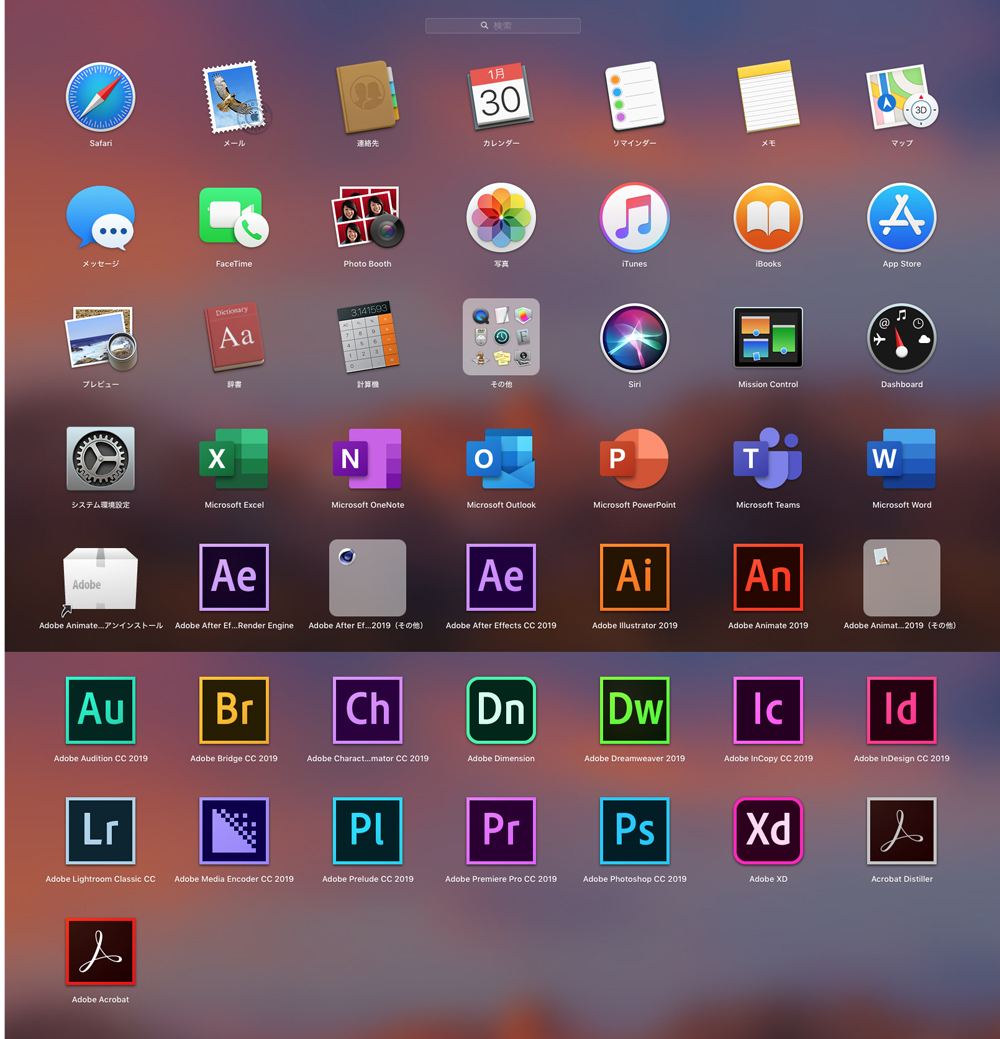Open システム環境設定 (System Preferences)
1000x1039 pixels.
(x=100, y=458)
